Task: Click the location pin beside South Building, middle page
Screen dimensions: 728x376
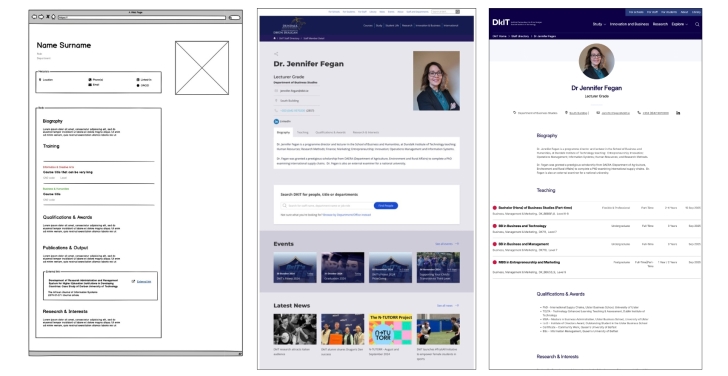Action: (276, 101)
